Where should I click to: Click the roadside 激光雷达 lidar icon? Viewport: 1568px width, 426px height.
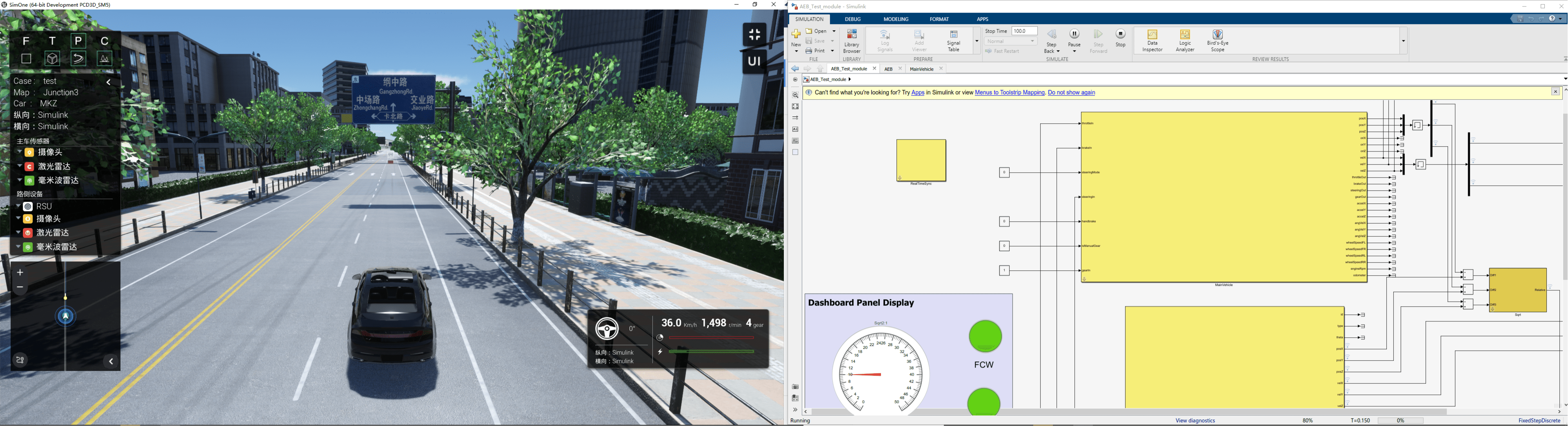pos(28,233)
